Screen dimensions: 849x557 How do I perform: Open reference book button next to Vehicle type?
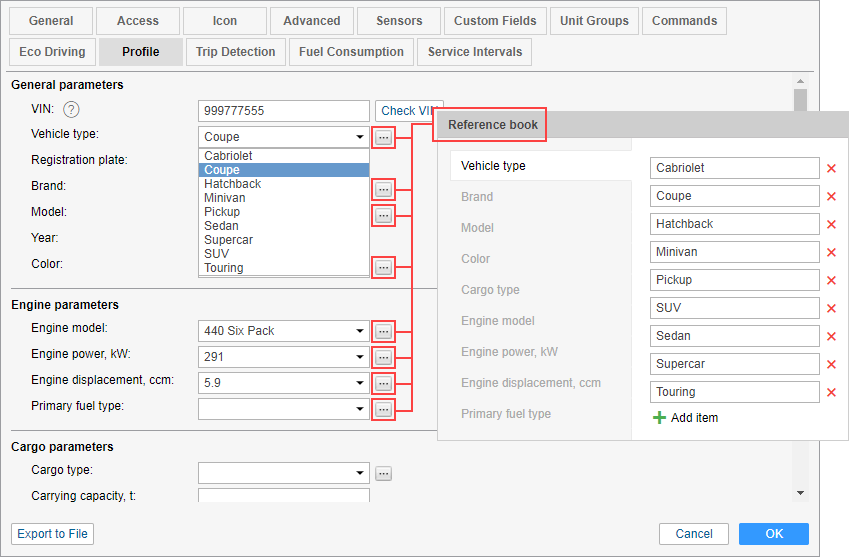click(383, 137)
